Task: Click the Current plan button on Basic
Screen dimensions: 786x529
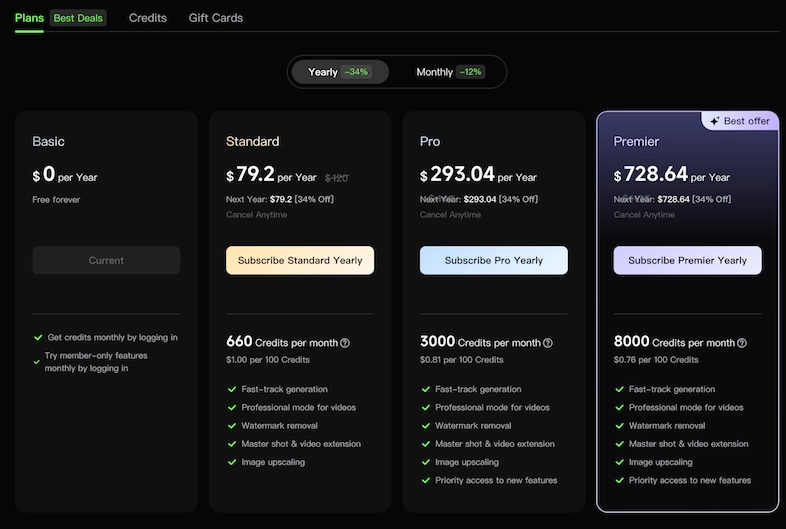Action: pyautogui.click(x=106, y=260)
